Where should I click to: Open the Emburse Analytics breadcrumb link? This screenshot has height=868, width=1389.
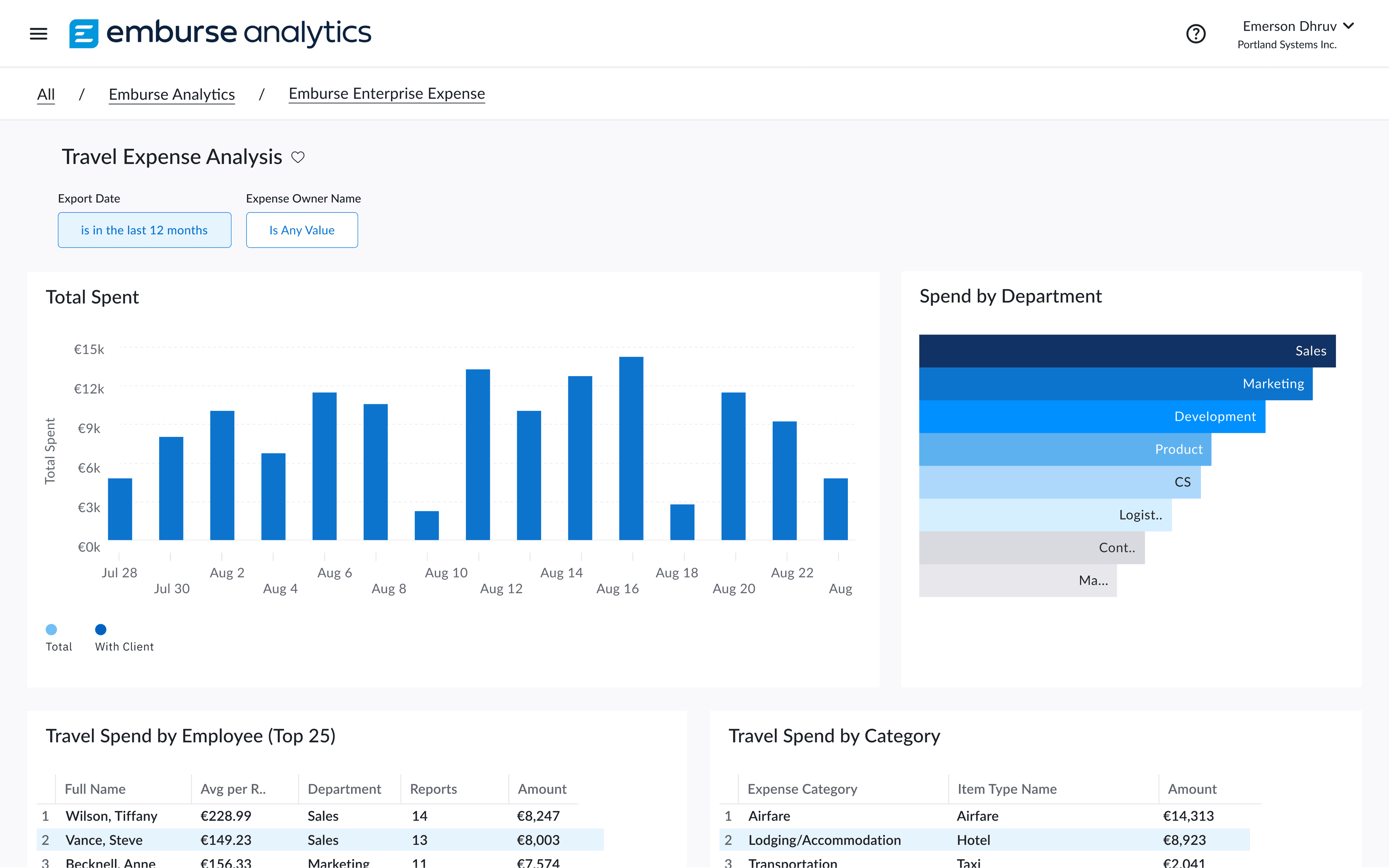[x=171, y=94]
